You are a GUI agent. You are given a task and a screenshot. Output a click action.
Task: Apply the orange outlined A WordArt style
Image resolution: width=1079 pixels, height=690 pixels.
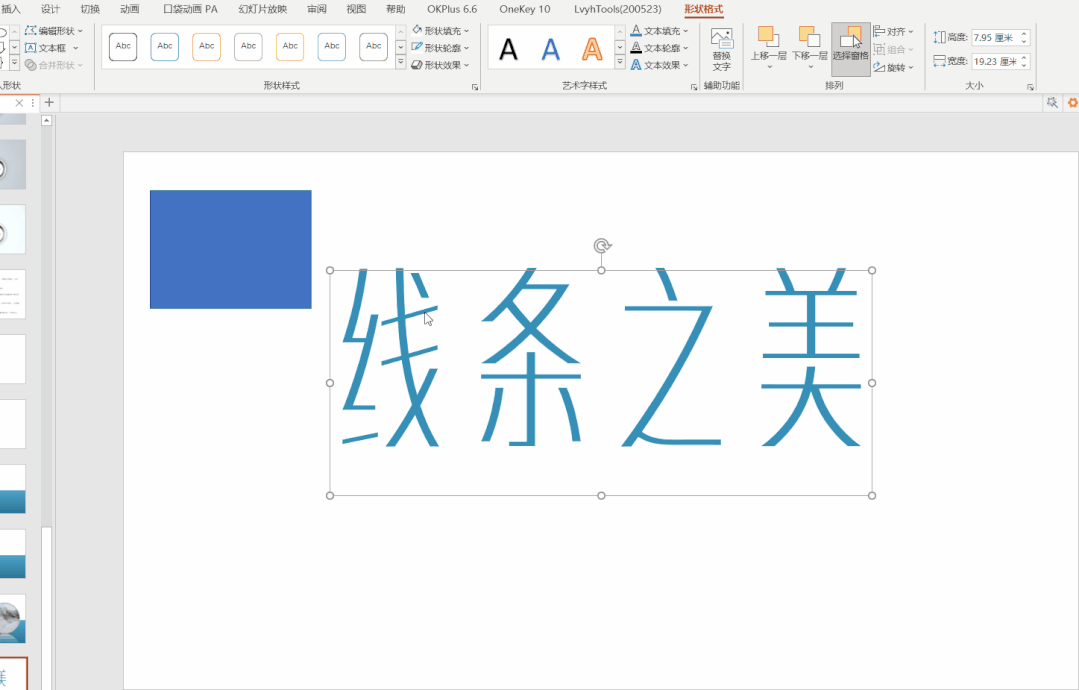[592, 48]
